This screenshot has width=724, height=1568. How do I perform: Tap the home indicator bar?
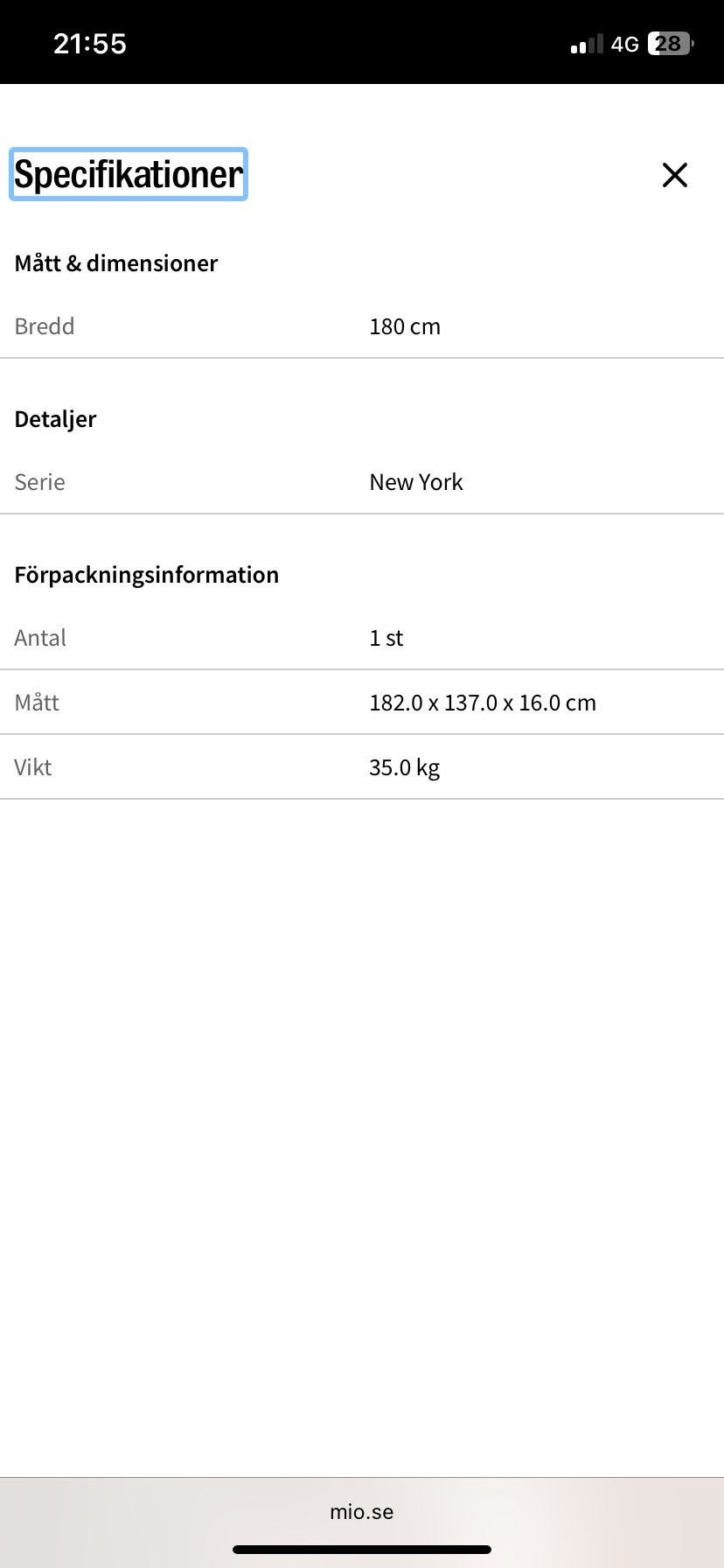[x=362, y=1549]
